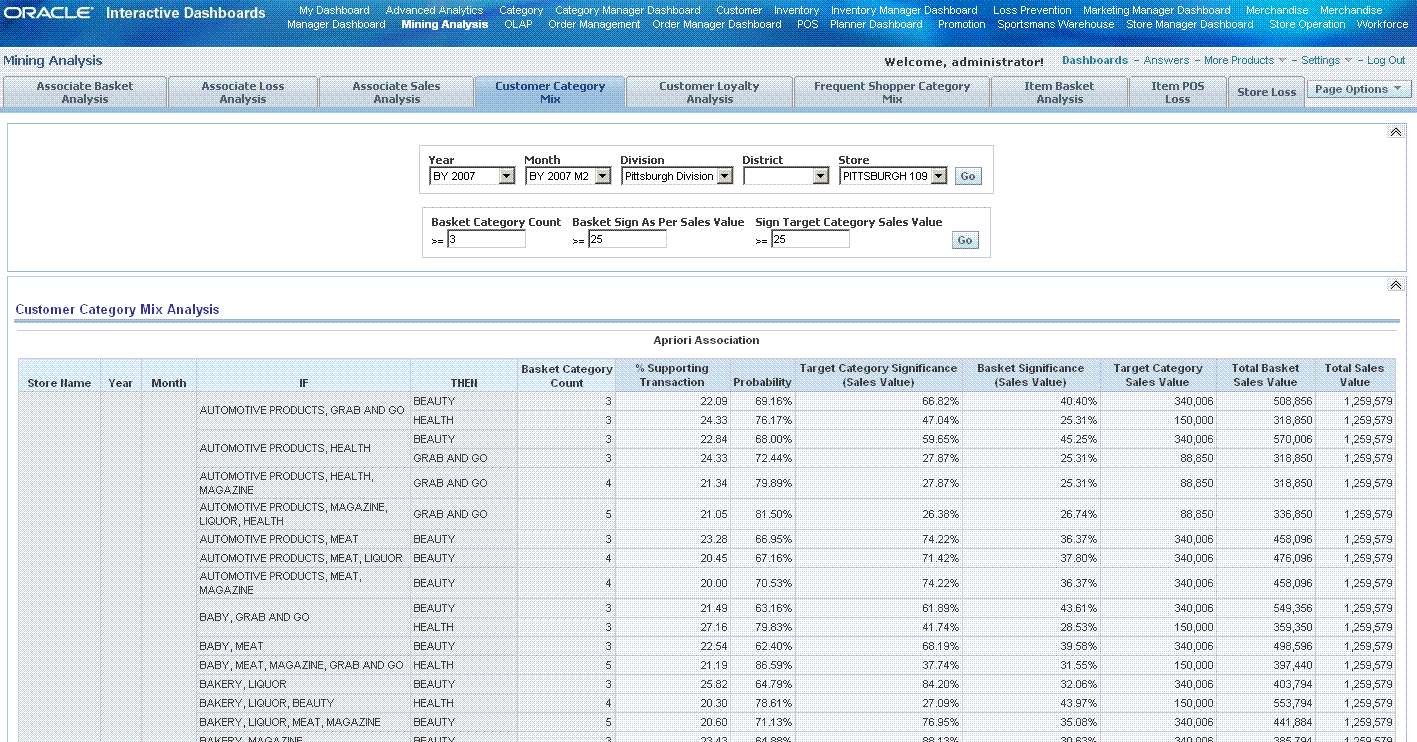Go to My Dashboard

click(334, 10)
